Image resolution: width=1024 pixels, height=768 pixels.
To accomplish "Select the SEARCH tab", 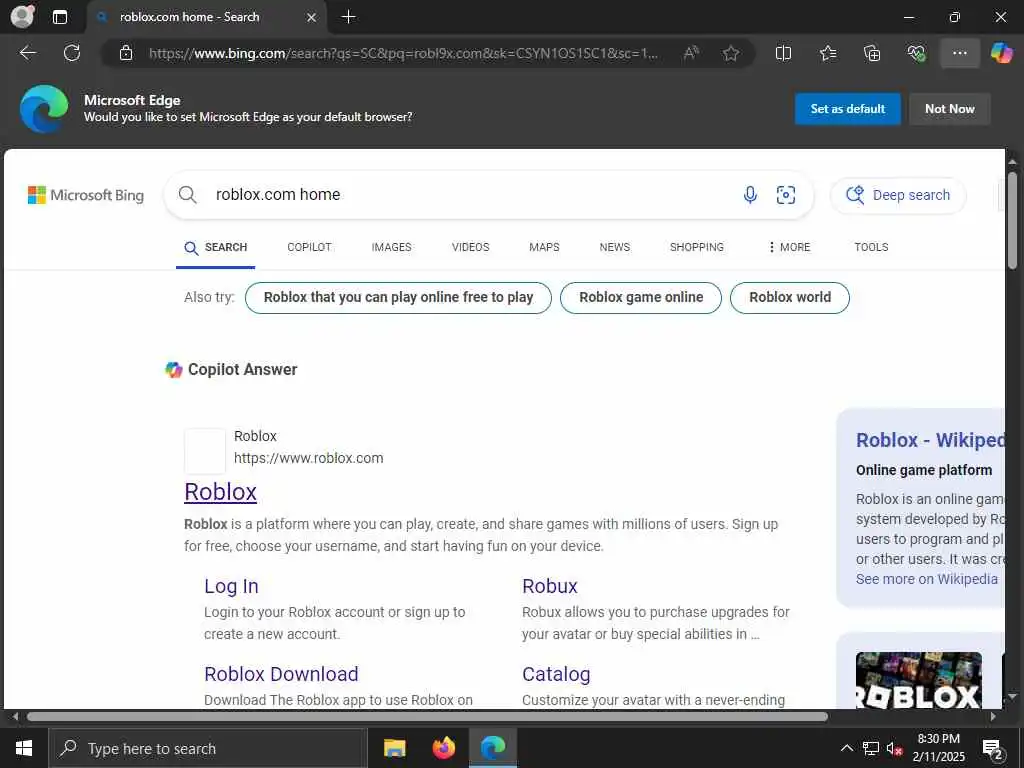I will coord(216,248).
